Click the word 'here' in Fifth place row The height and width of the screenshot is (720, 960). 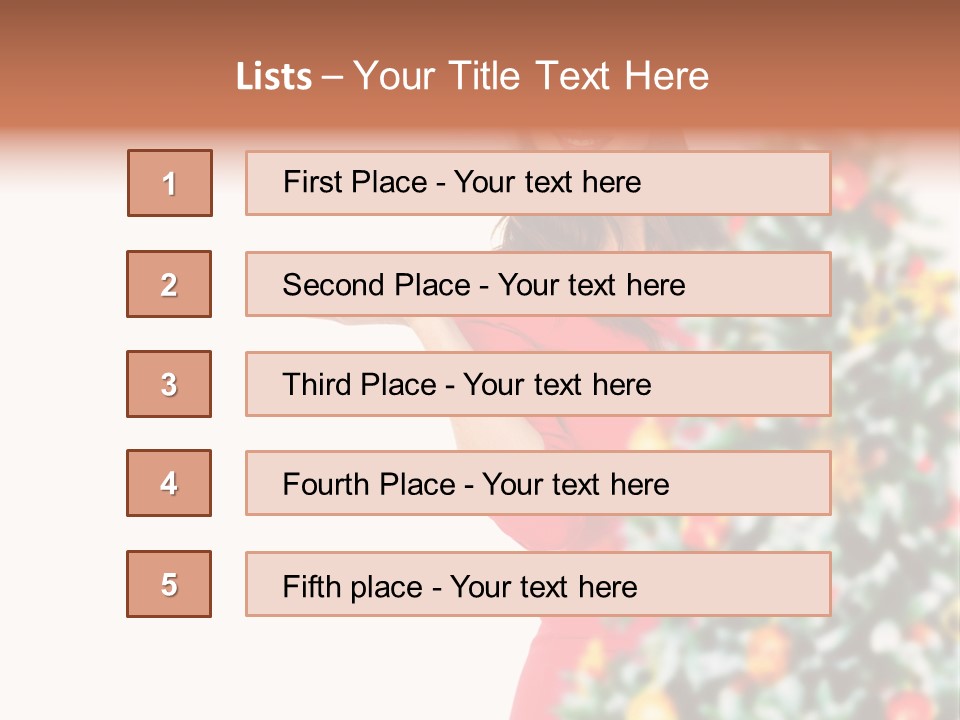click(607, 586)
